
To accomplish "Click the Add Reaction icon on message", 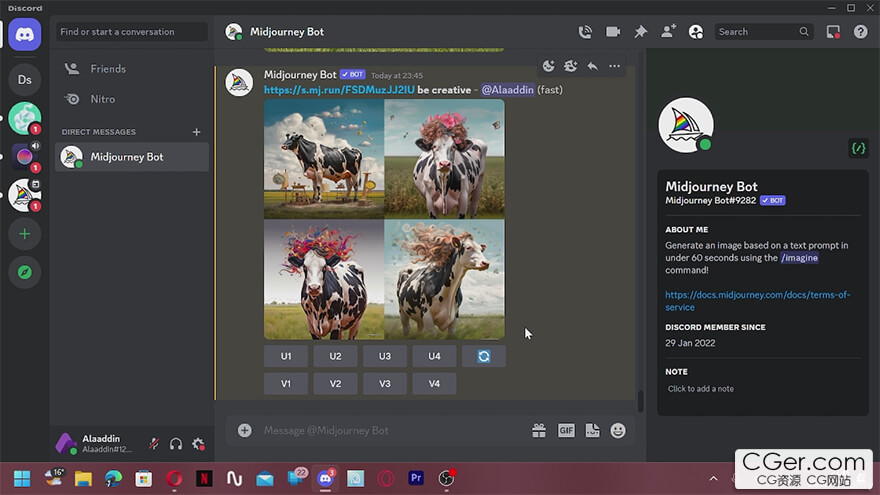I will 548,66.
